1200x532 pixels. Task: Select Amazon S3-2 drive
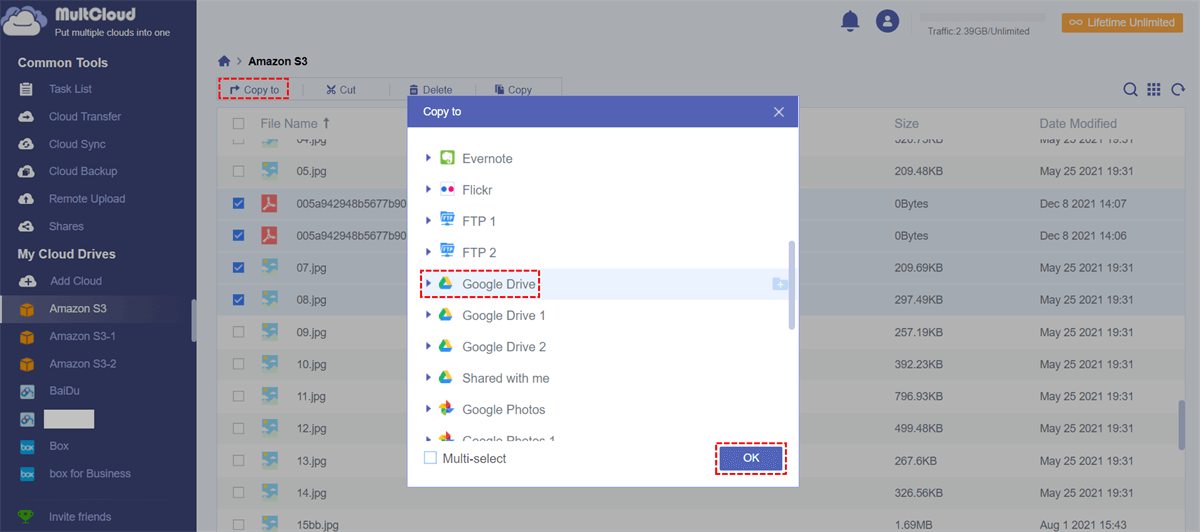tap(82, 364)
